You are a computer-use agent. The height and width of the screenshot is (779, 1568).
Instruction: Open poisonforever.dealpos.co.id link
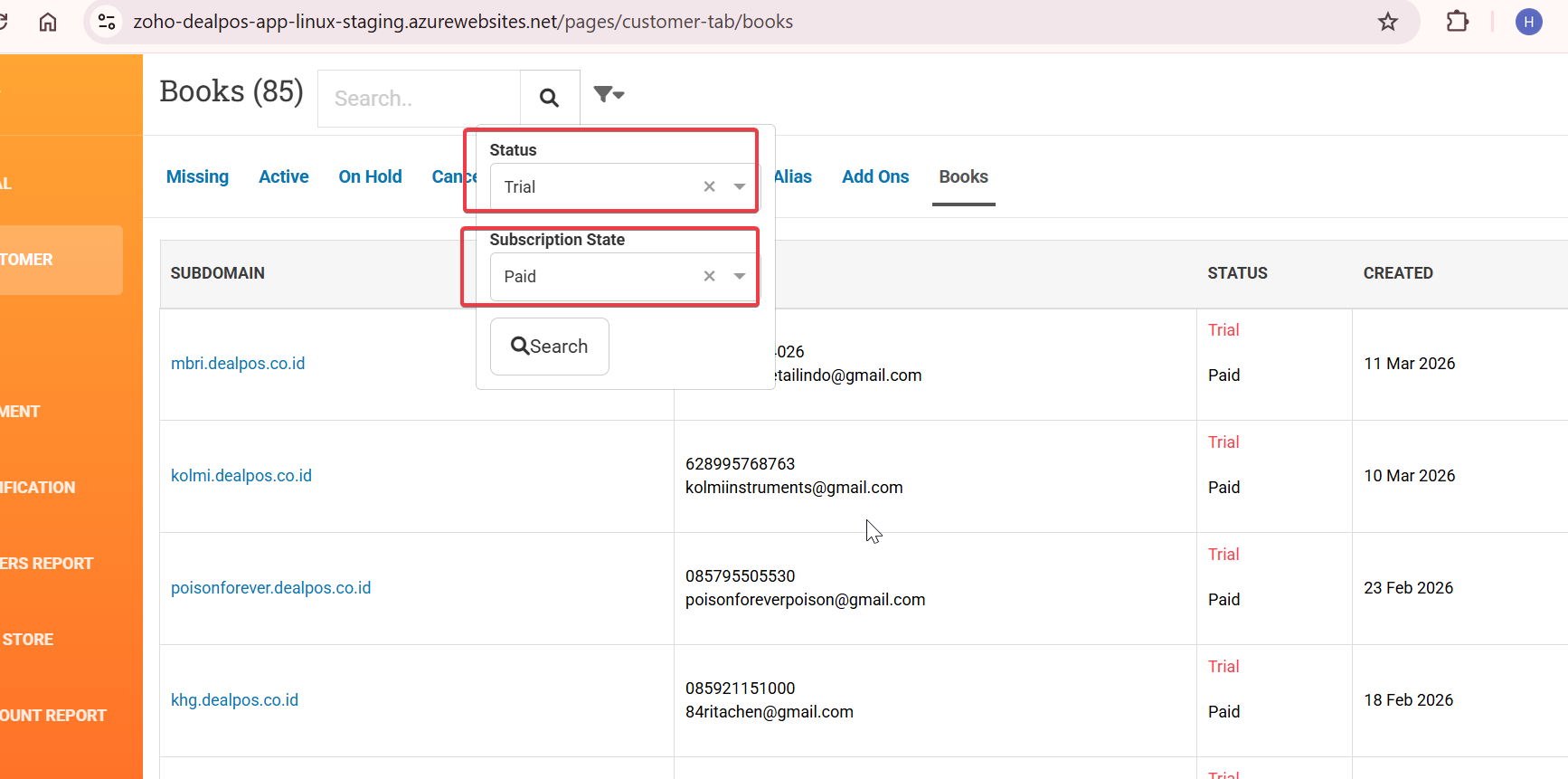(x=270, y=588)
